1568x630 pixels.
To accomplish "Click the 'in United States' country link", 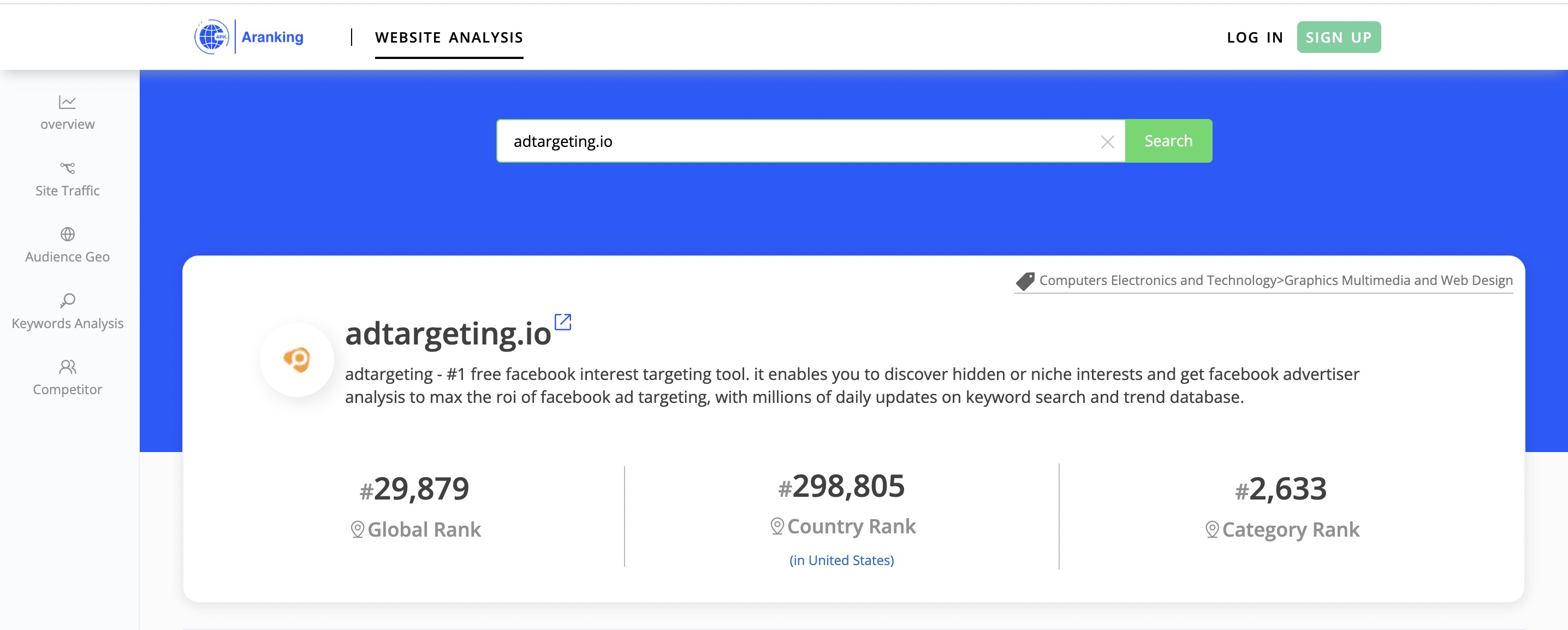I will [841, 560].
